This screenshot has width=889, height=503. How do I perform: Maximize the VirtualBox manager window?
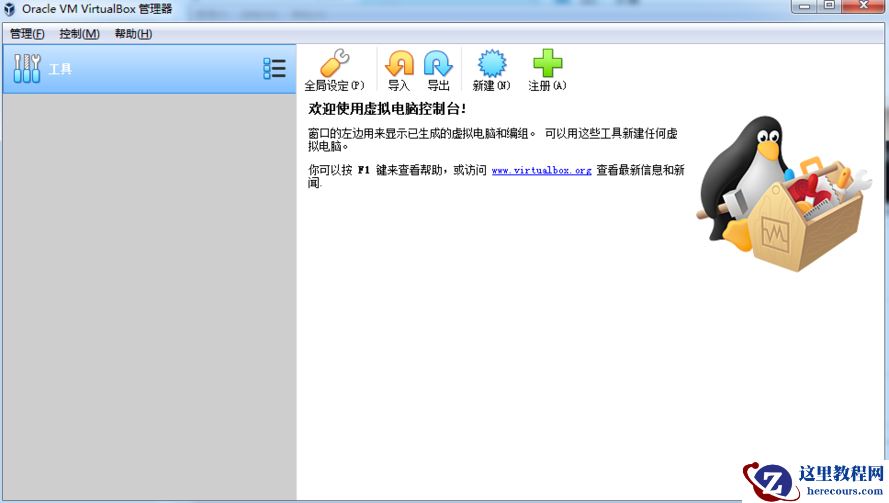829,6
